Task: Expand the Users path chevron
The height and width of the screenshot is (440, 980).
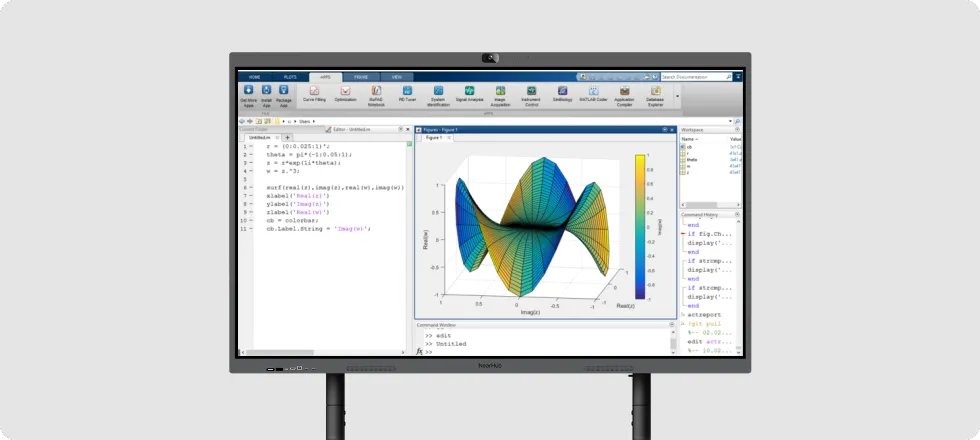Action: [314, 121]
